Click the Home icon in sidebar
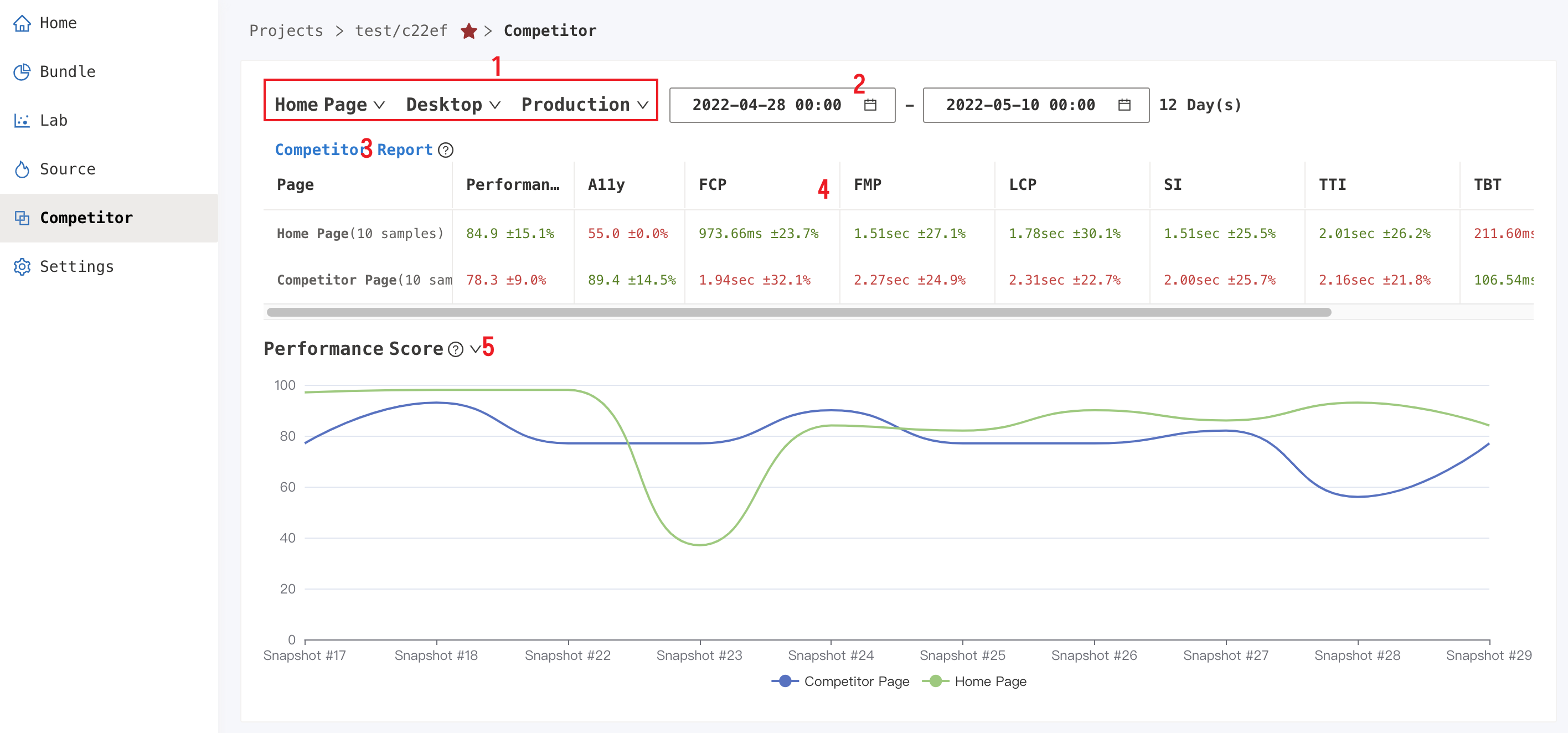The width and height of the screenshot is (1568, 733). [22, 23]
